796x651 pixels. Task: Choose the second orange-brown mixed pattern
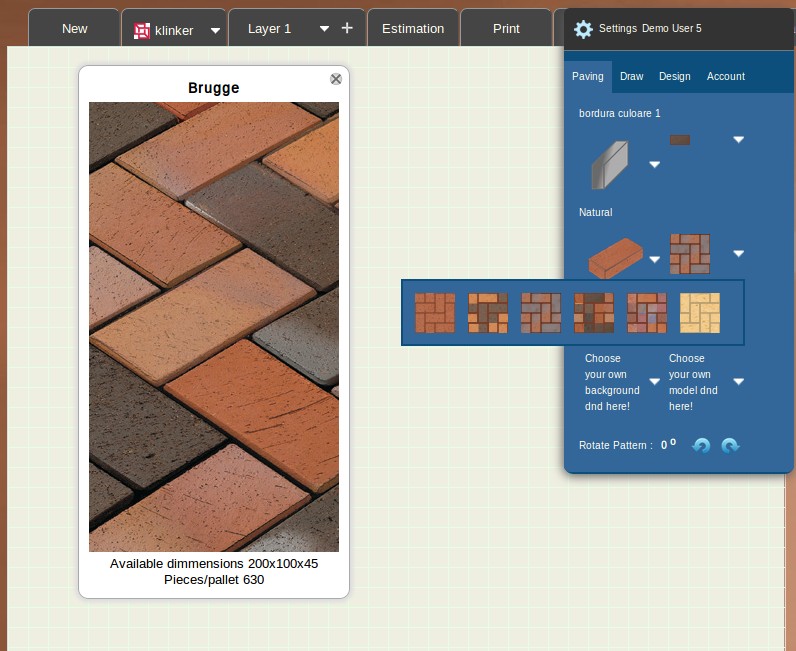488,313
